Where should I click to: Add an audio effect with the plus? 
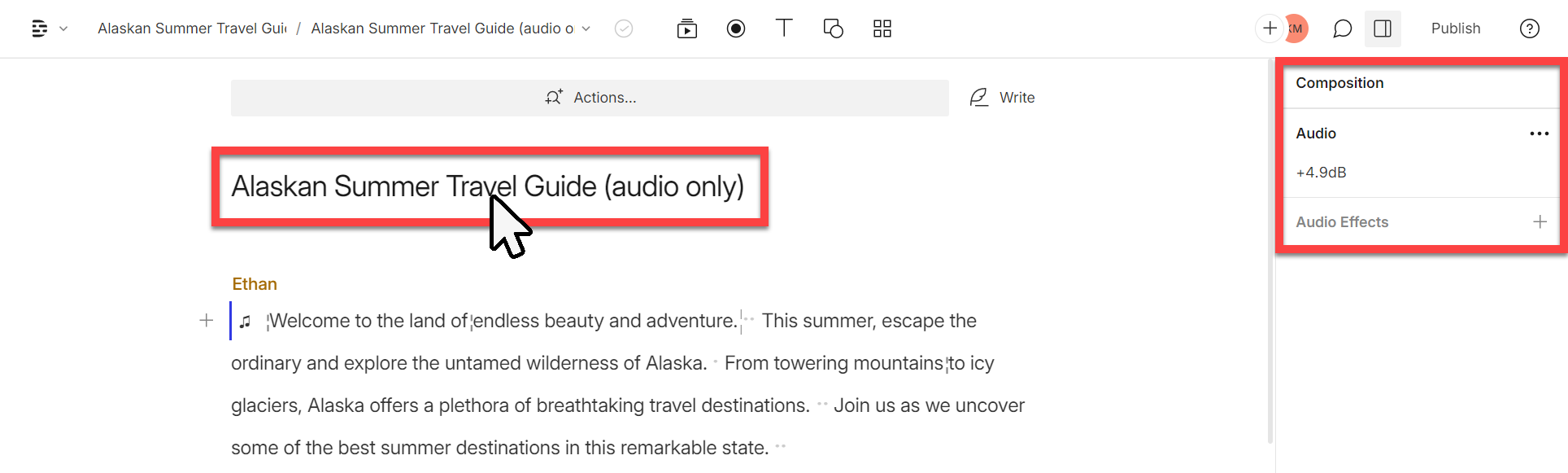[1540, 221]
